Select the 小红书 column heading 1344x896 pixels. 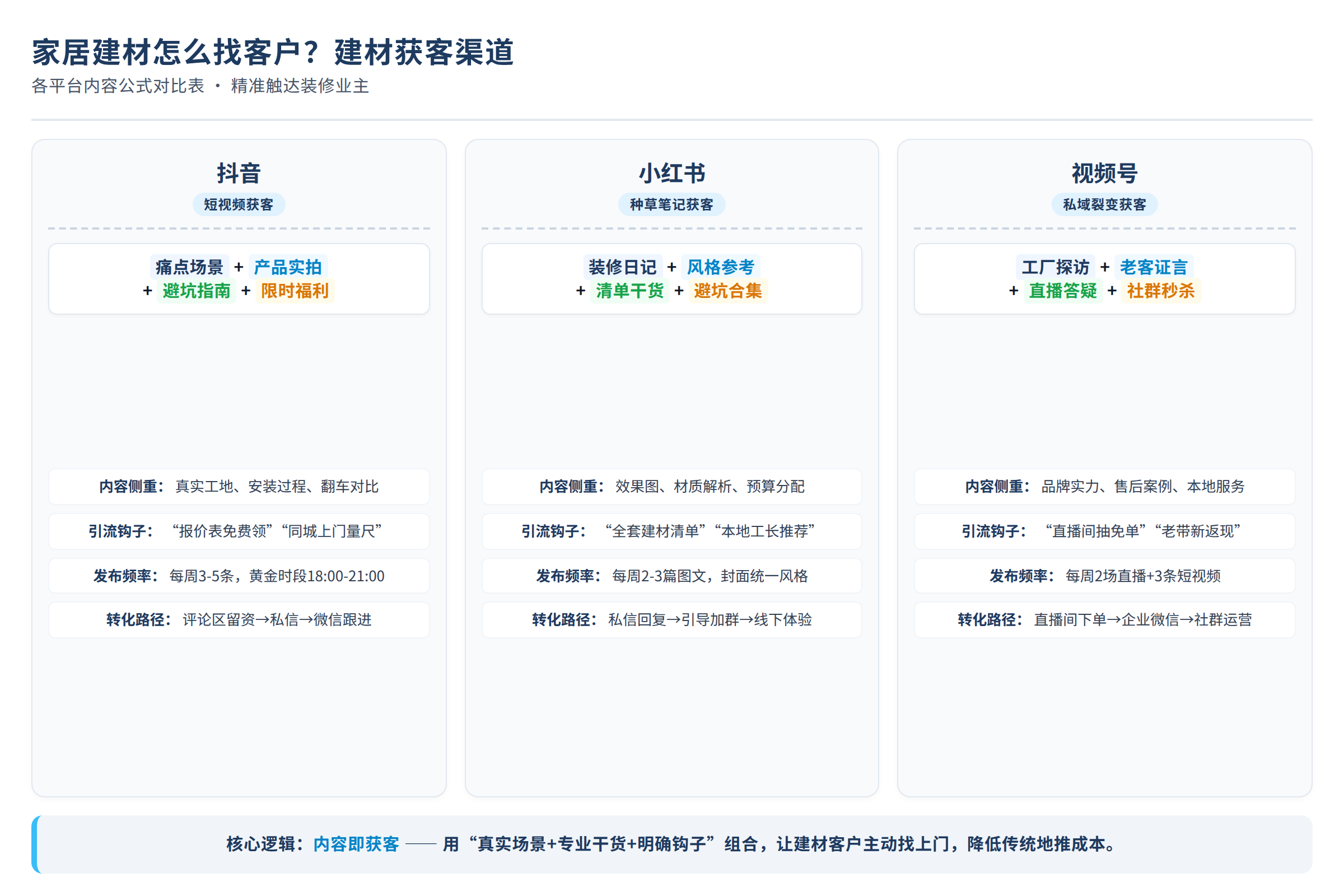(672, 173)
